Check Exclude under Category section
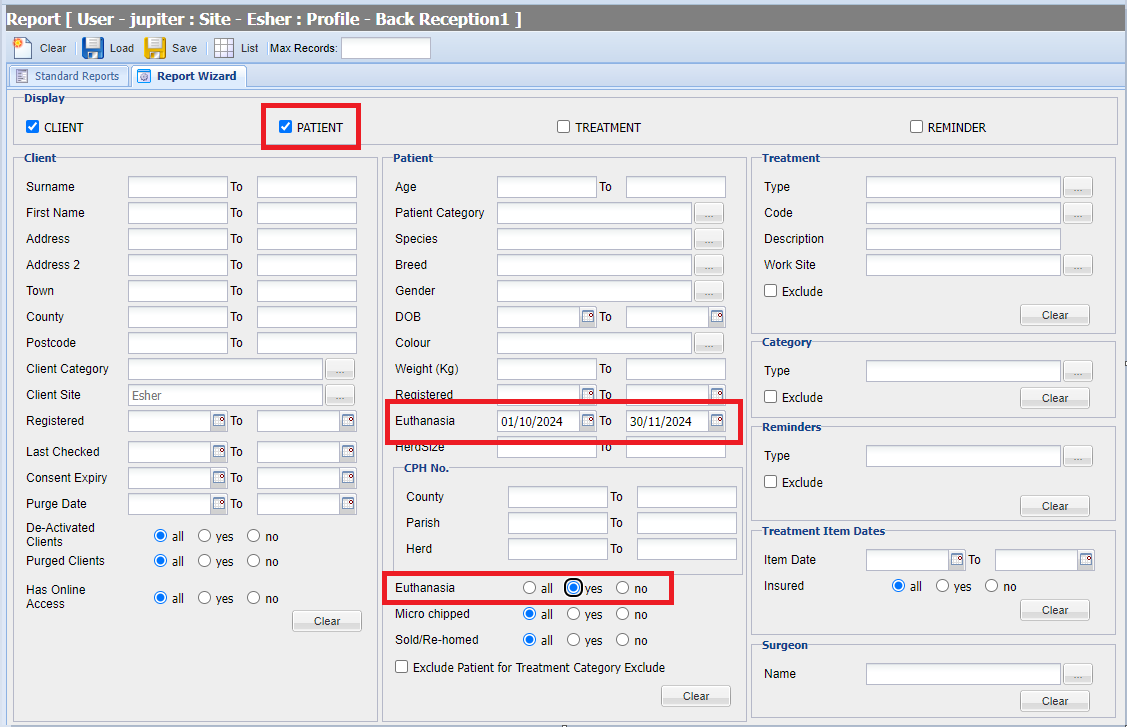 point(770,396)
